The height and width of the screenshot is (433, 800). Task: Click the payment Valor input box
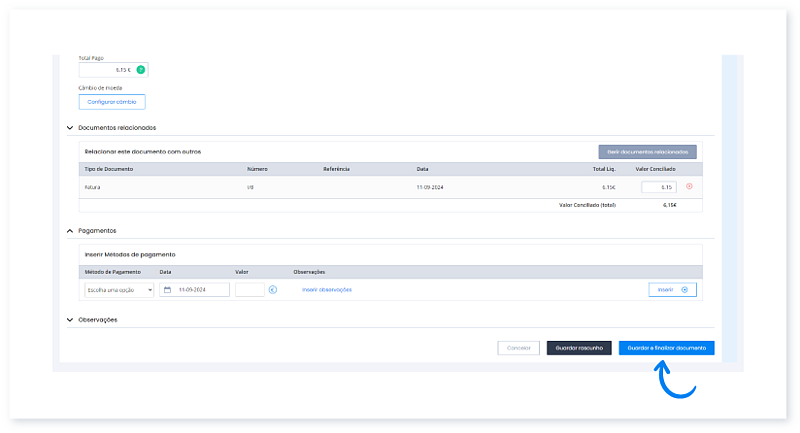coord(250,290)
